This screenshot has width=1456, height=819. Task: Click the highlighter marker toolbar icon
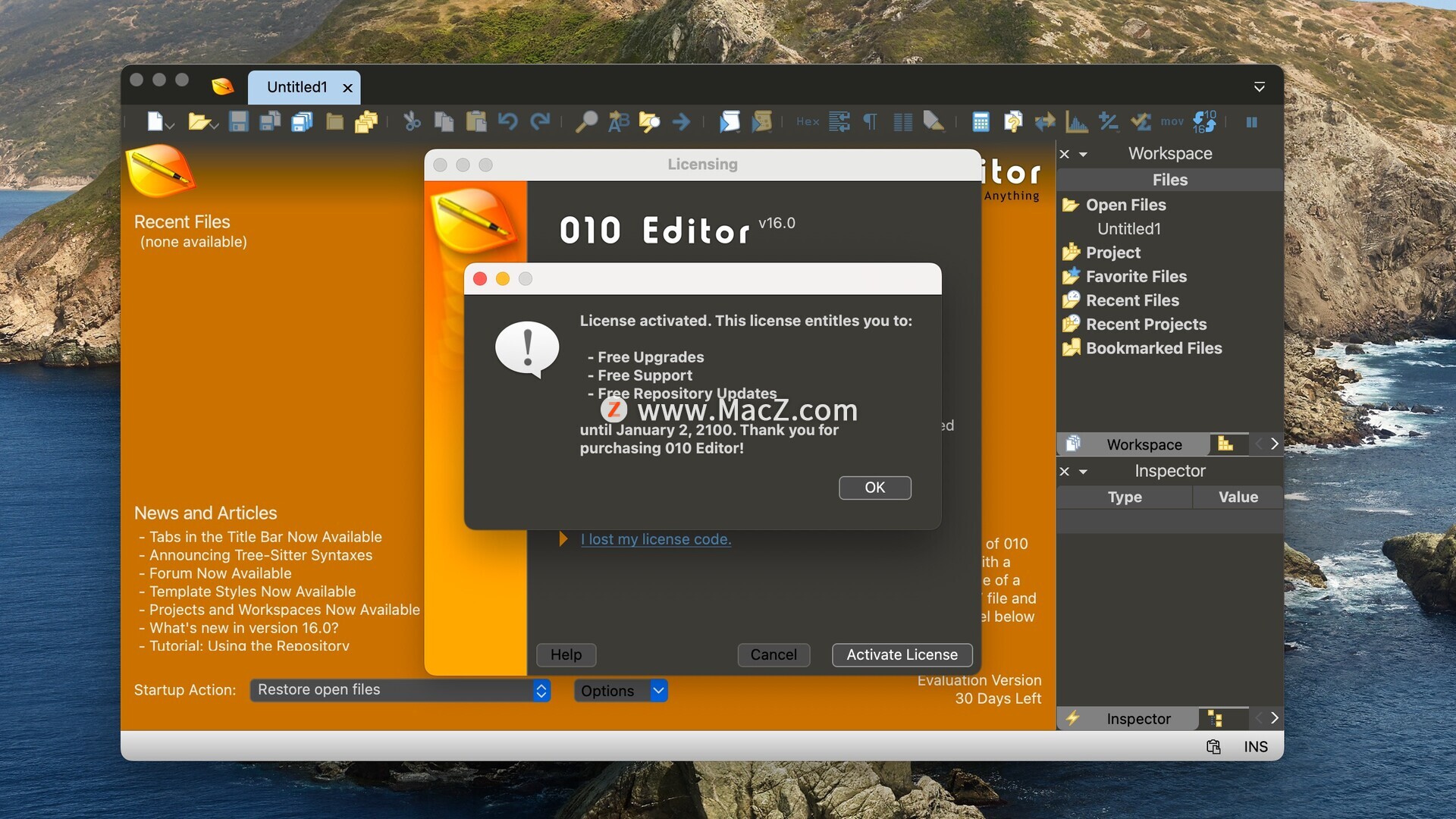(x=934, y=121)
